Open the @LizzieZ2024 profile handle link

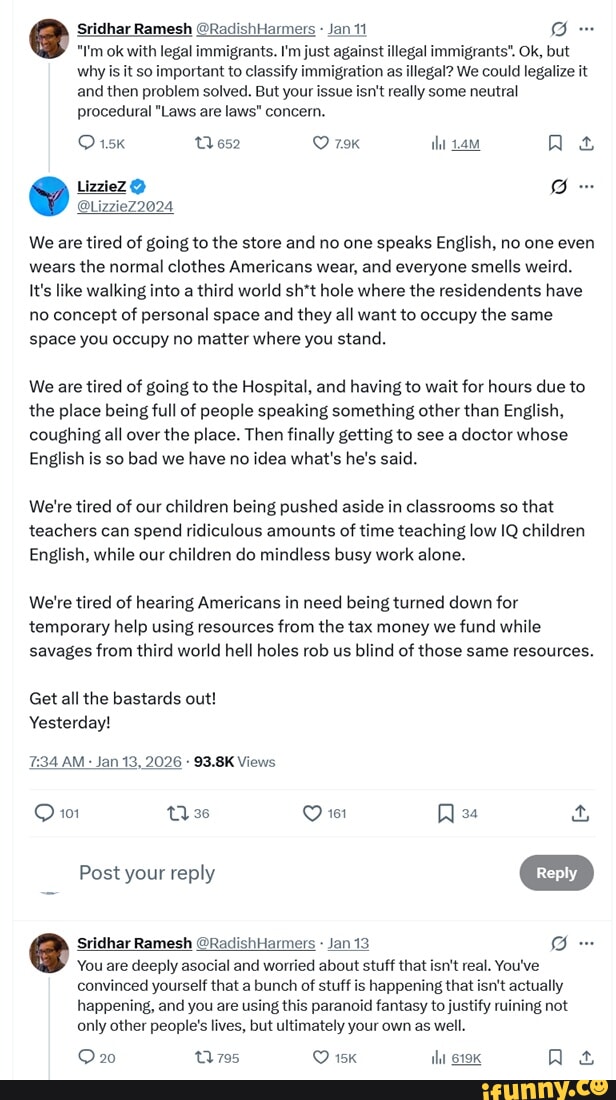[125, 206]
